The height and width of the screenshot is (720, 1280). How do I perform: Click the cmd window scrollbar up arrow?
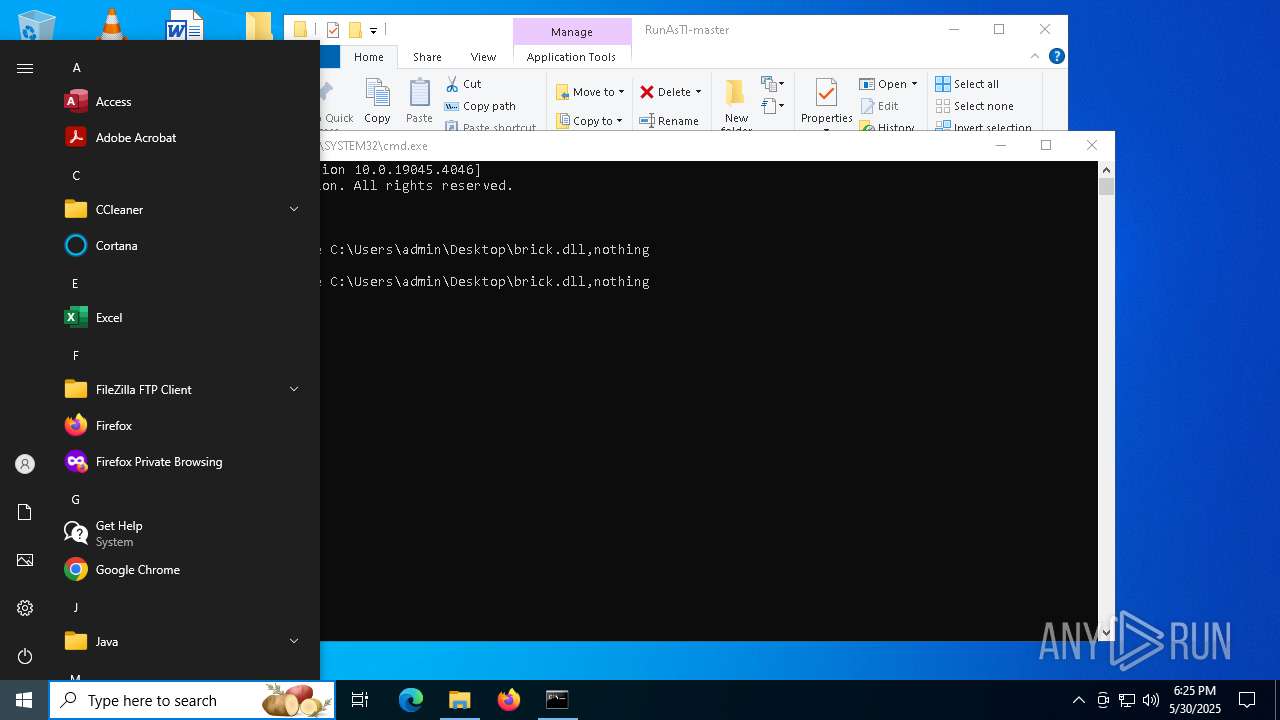(x=1106, y=170)
